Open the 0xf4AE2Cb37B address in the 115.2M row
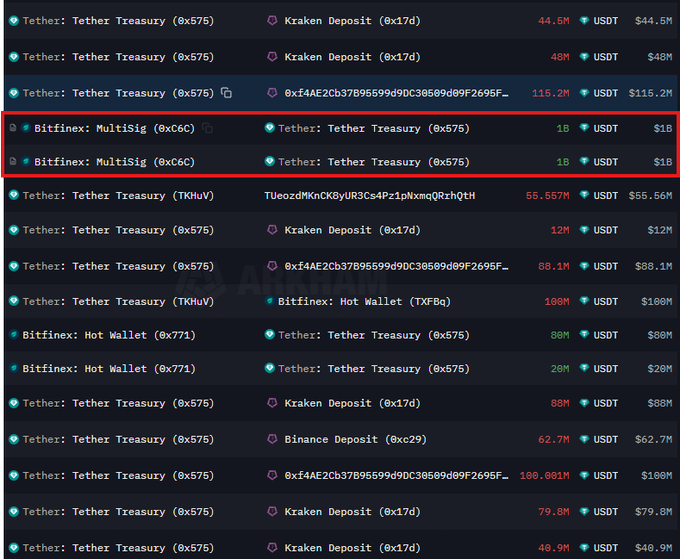 [x=397, y=93]
